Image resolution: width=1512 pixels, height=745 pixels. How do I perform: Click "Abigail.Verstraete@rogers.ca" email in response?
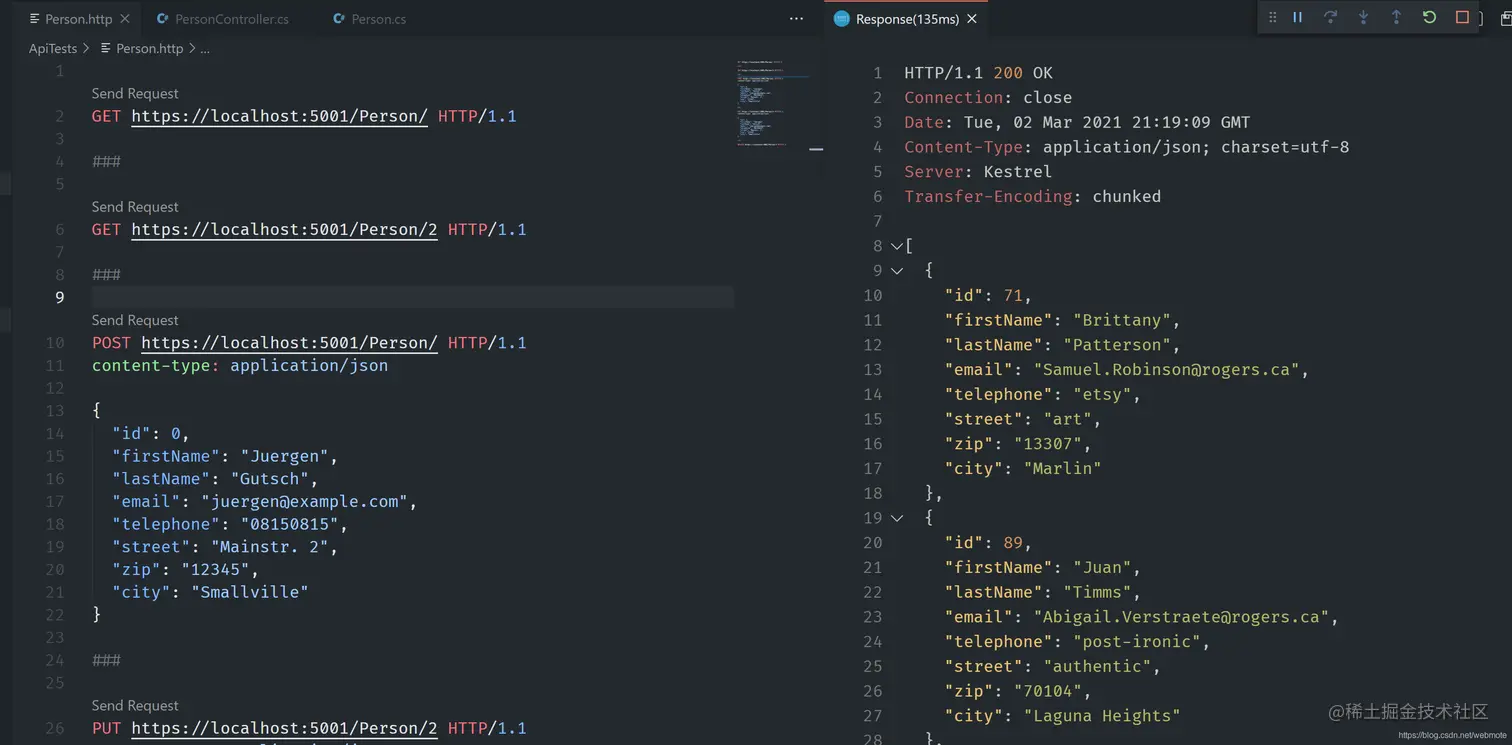[x=1181, y=617]
